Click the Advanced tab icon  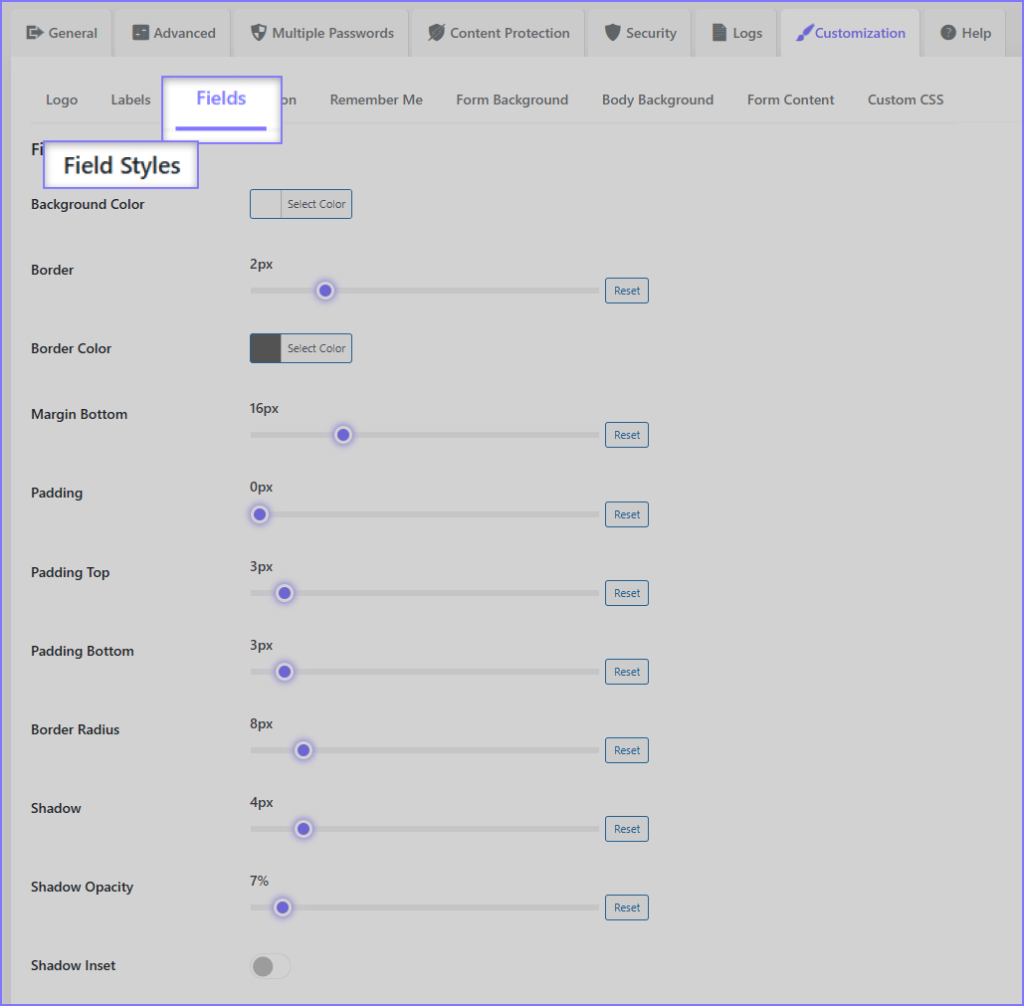click(x=141, y=33)
